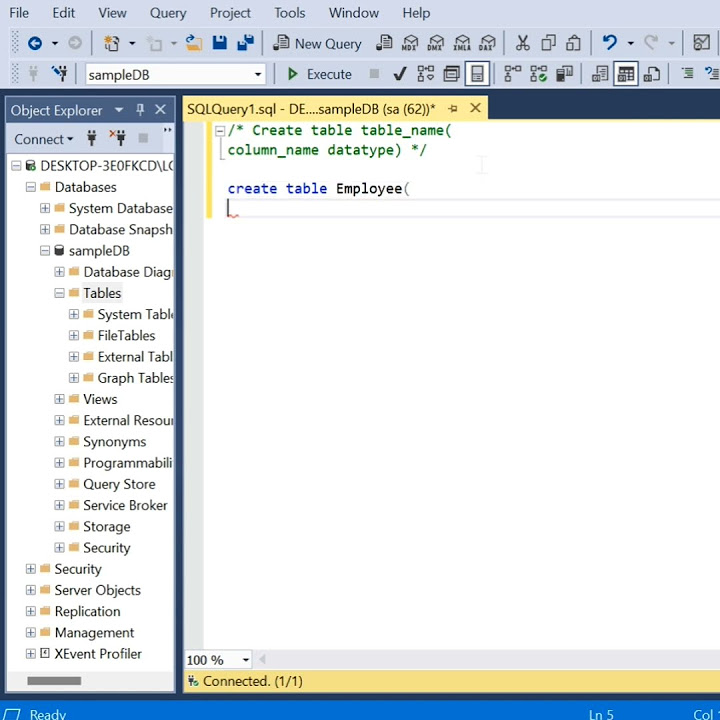Click the Cut scissors icon

[x=522, y=43]
